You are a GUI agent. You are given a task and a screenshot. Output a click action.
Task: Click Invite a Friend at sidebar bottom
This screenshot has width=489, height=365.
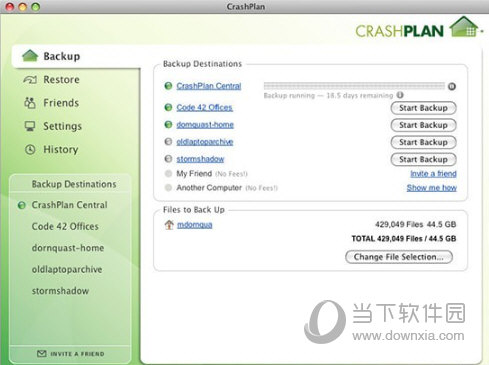tap(77, 354)
